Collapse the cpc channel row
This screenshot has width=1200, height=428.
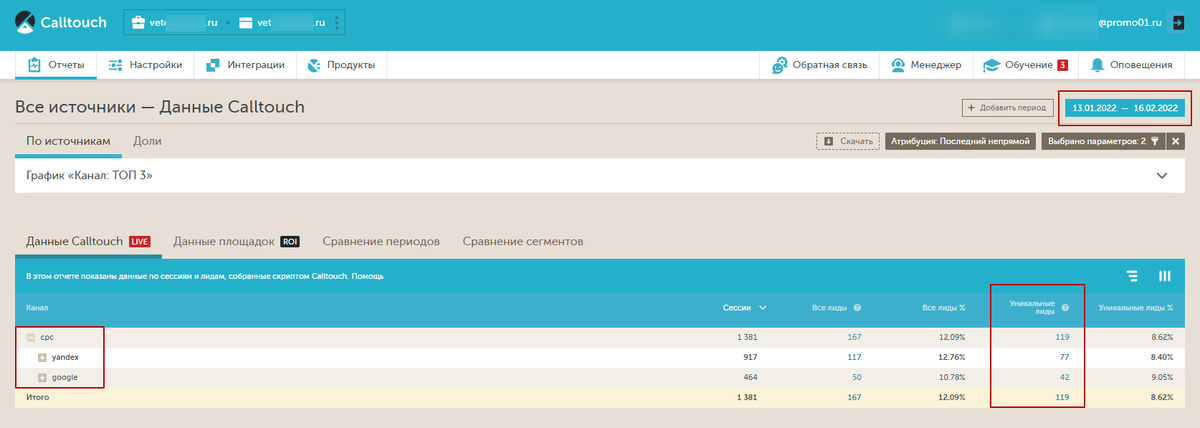(30, 338)
